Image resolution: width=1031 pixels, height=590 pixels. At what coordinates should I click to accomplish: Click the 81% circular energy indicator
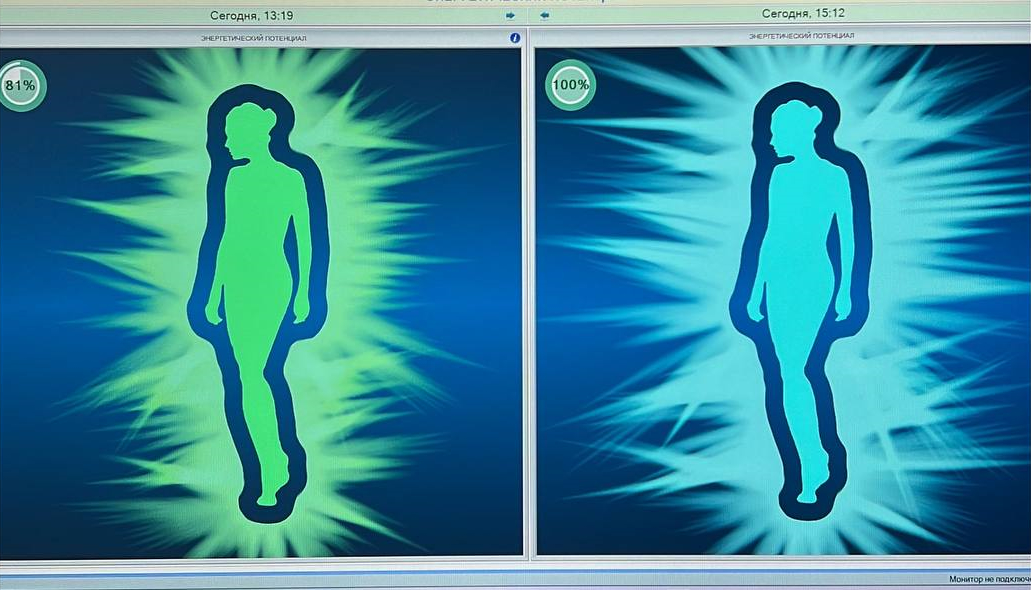(x=21, y=86)
